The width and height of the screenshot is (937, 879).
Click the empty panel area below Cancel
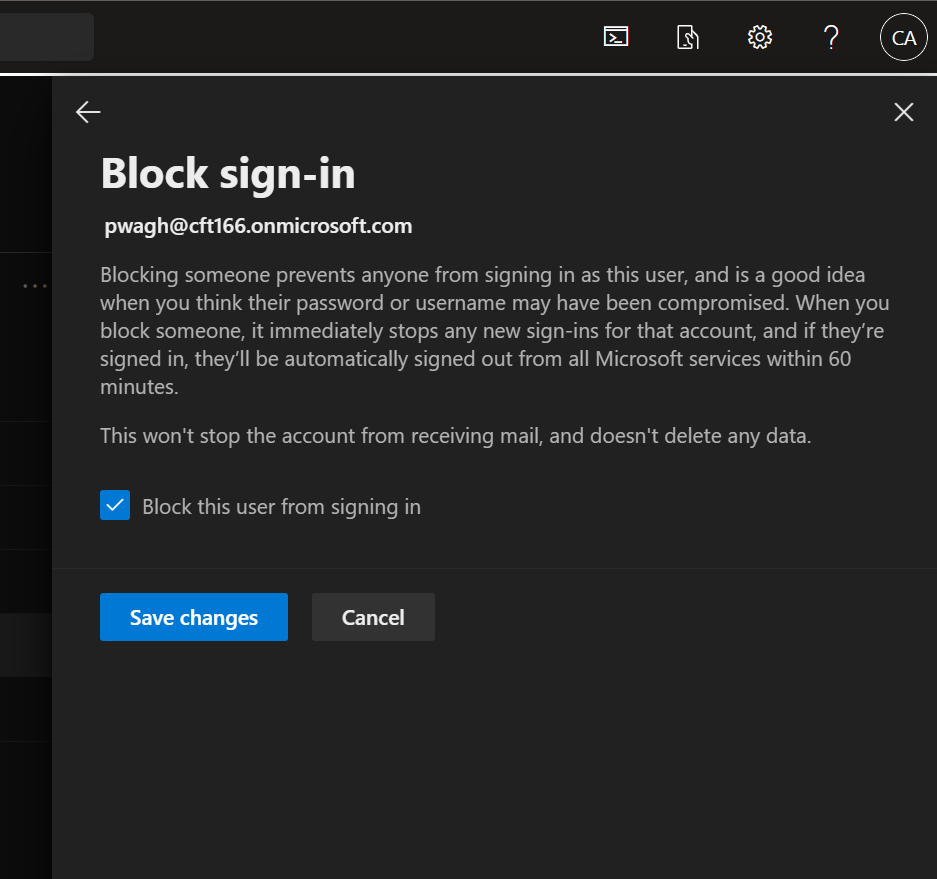click(494, 760)
